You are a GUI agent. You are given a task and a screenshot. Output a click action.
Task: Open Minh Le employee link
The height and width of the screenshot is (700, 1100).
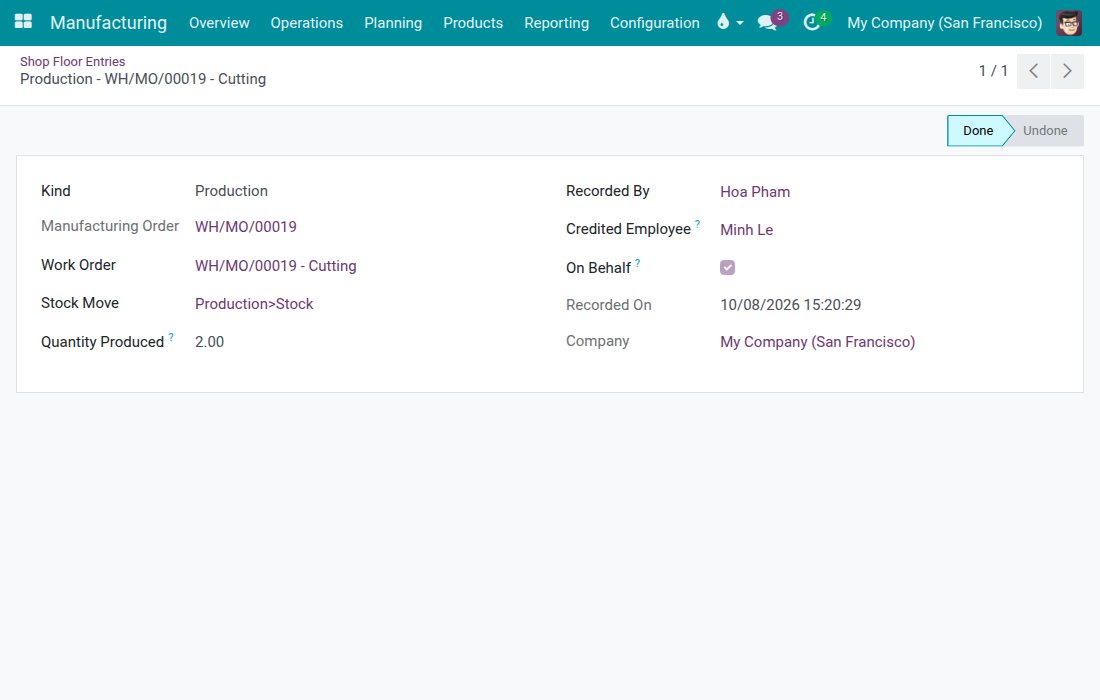(746, 230)
